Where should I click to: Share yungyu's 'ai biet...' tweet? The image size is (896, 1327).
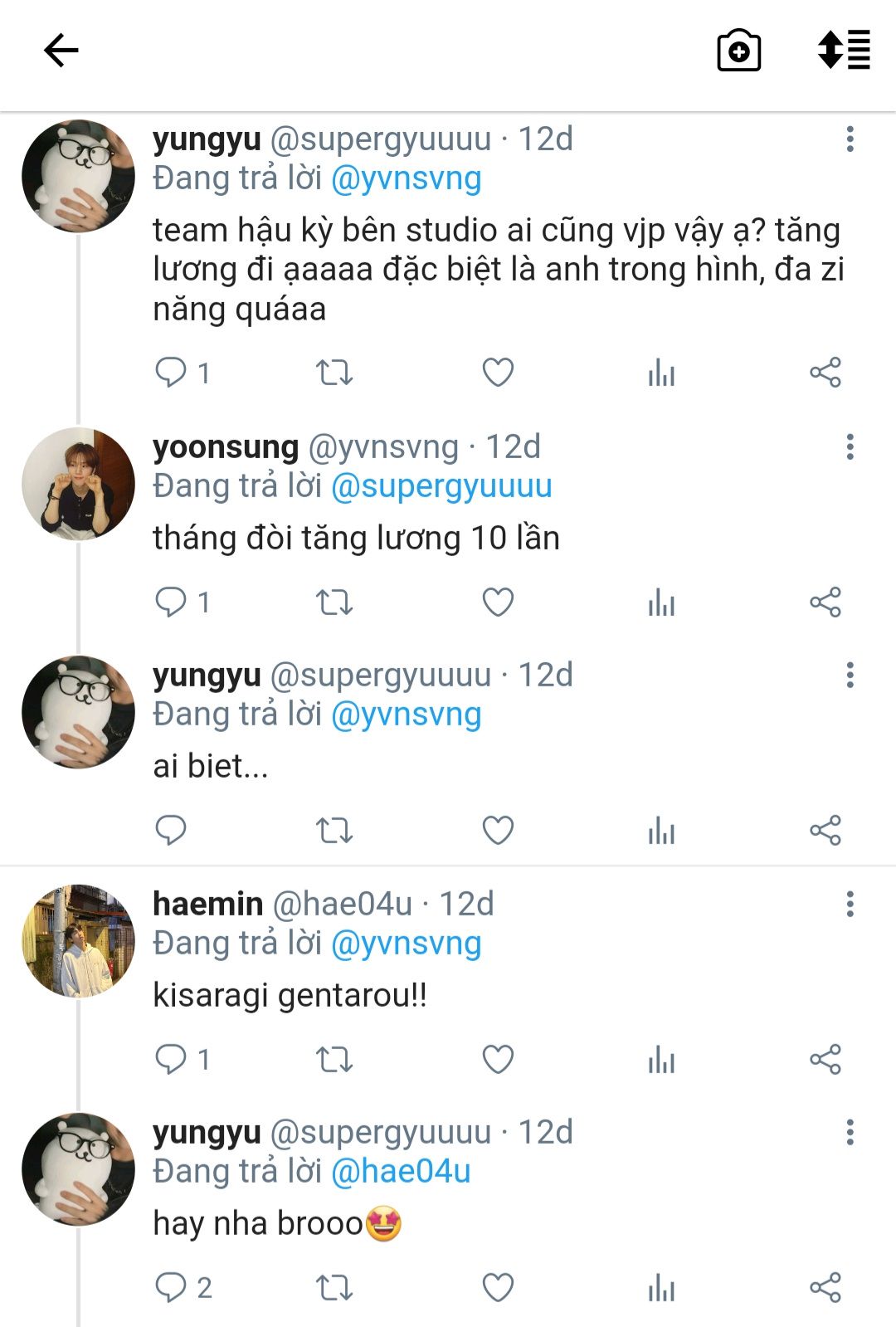[825, 830]
